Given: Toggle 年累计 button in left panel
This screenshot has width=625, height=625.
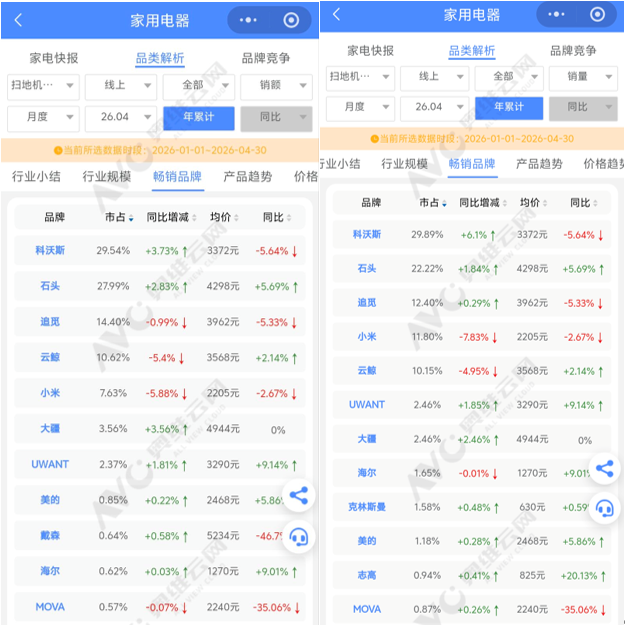Looking at the screenshot, I should pyautogui.click(x=199, y=118).
